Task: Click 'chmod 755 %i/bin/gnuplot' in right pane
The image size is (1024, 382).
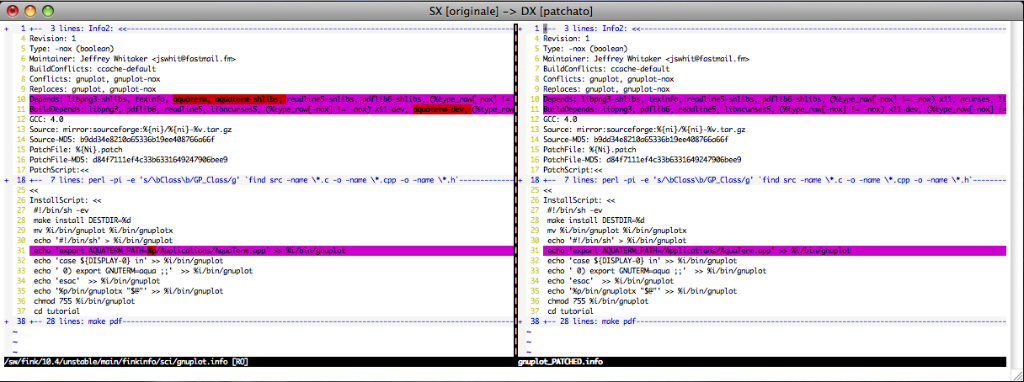Action: tap(598, 301)
